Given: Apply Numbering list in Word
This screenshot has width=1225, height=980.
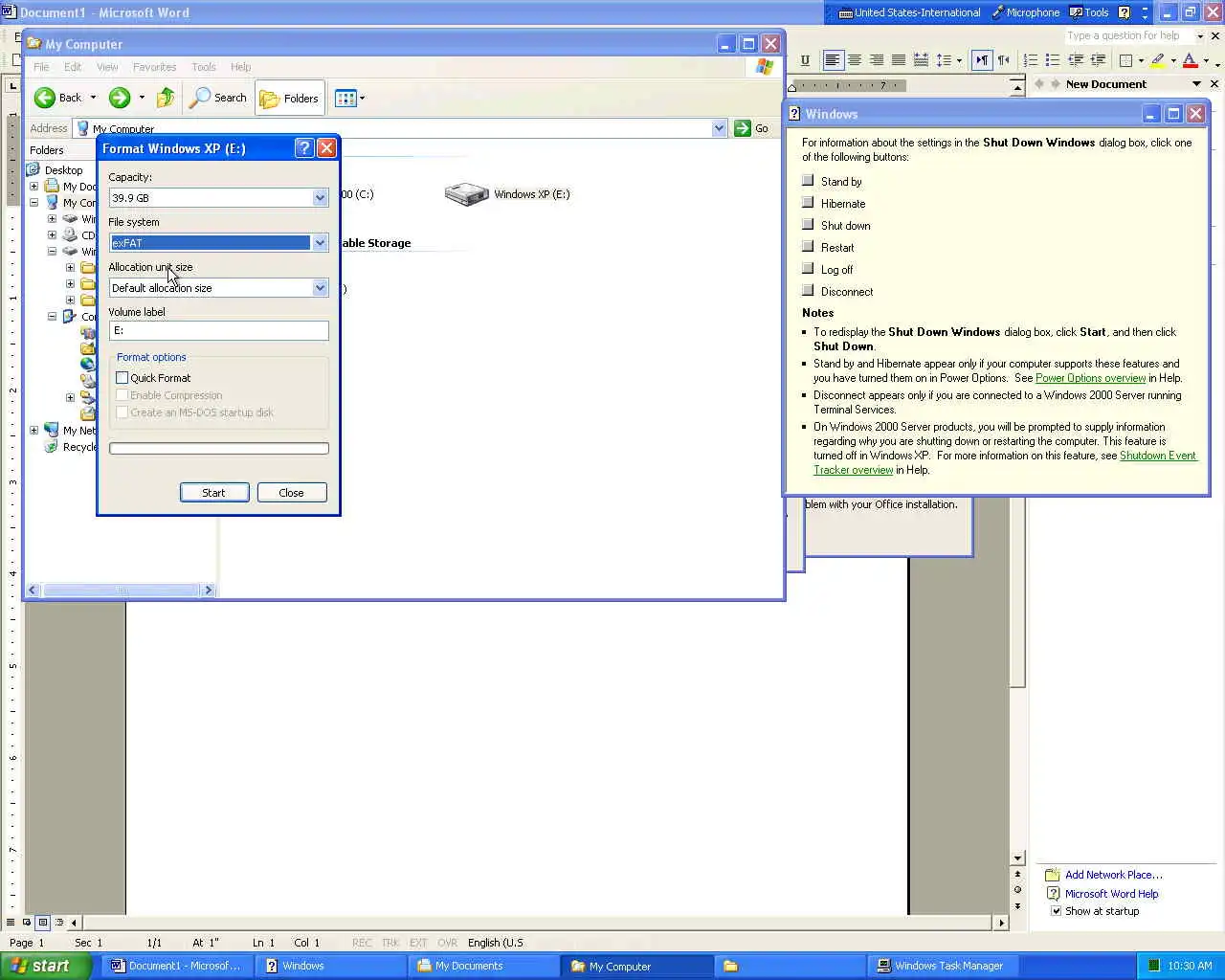Looking at the screenshot, I should pos(1031,60).
